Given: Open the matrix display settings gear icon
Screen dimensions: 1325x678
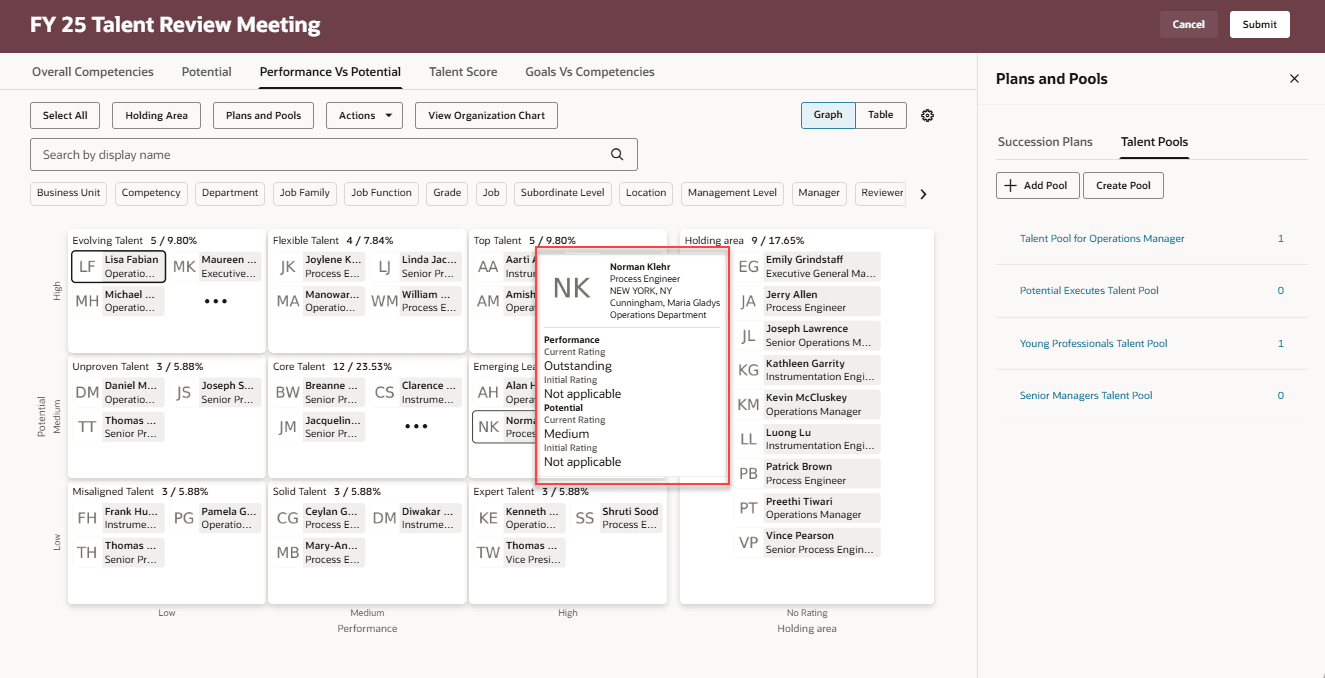Looking at the screenshot, I should pyautogui.click(x=927, y=115).
